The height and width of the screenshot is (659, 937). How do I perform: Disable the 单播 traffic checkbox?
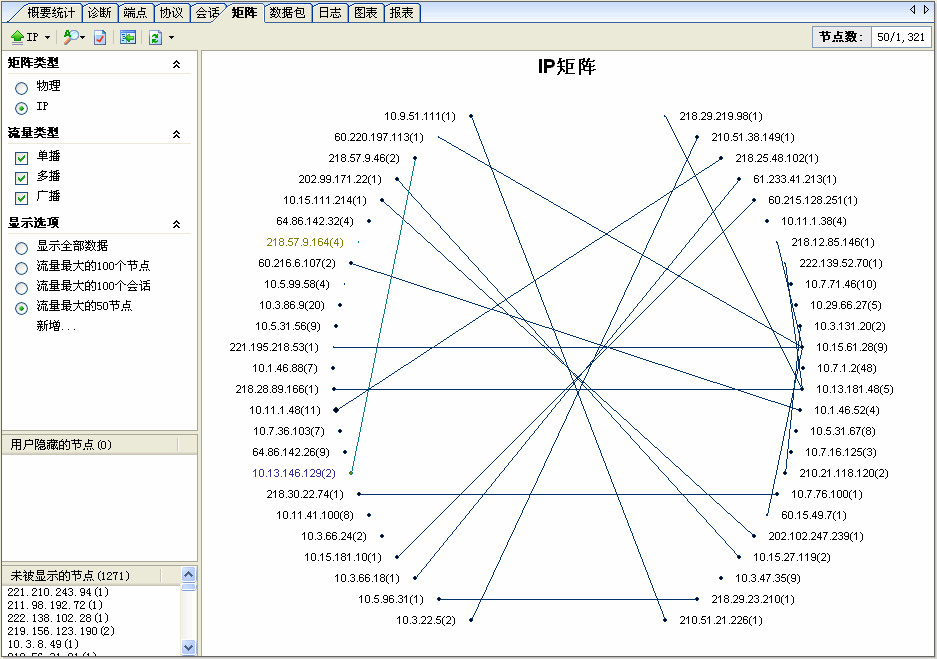[x=21, y=156]
